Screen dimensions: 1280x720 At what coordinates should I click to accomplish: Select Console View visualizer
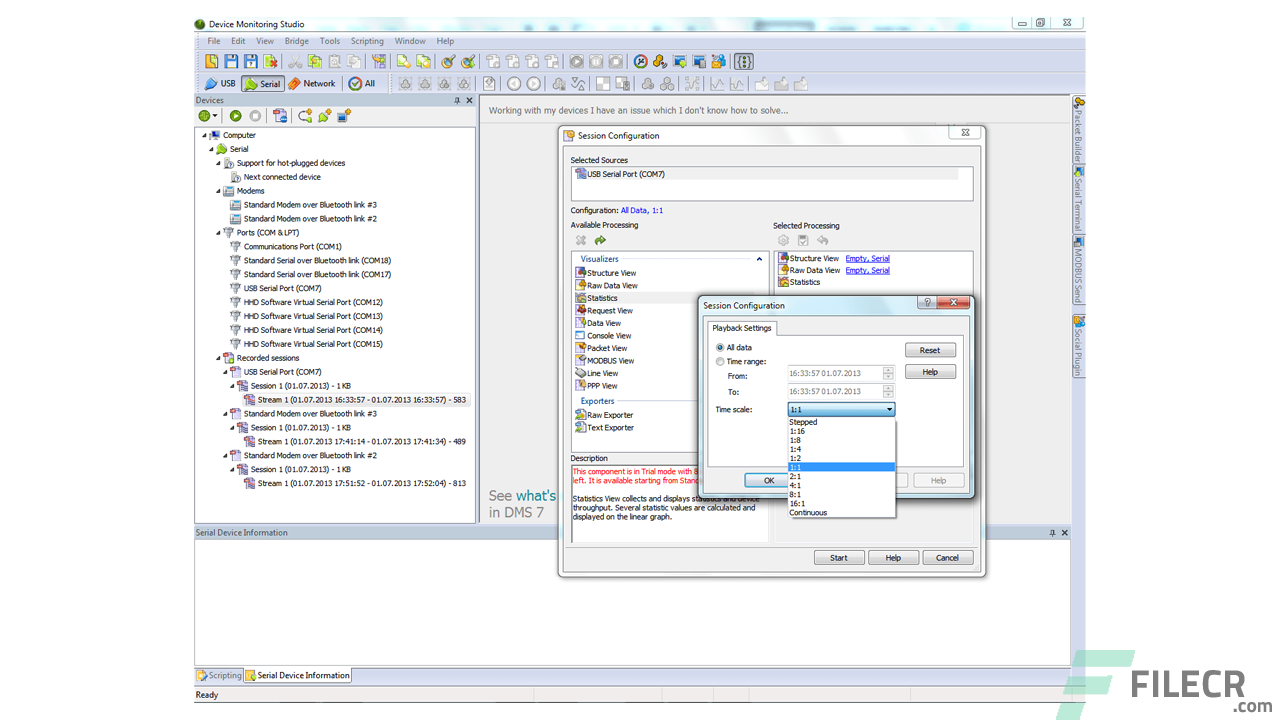point(603,336)
